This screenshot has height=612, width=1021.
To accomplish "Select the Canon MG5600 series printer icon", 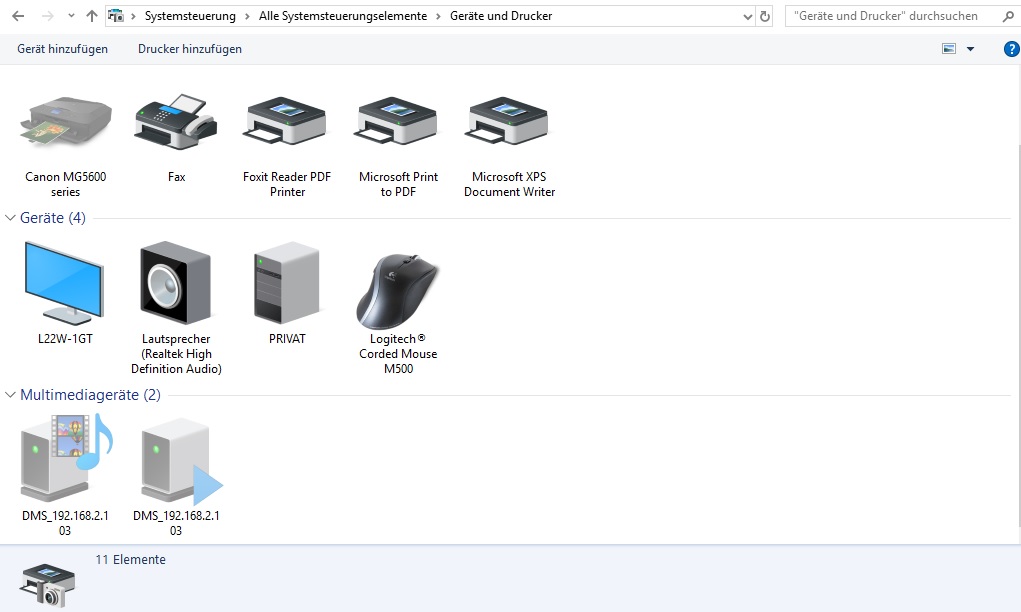I will [66, 122].
